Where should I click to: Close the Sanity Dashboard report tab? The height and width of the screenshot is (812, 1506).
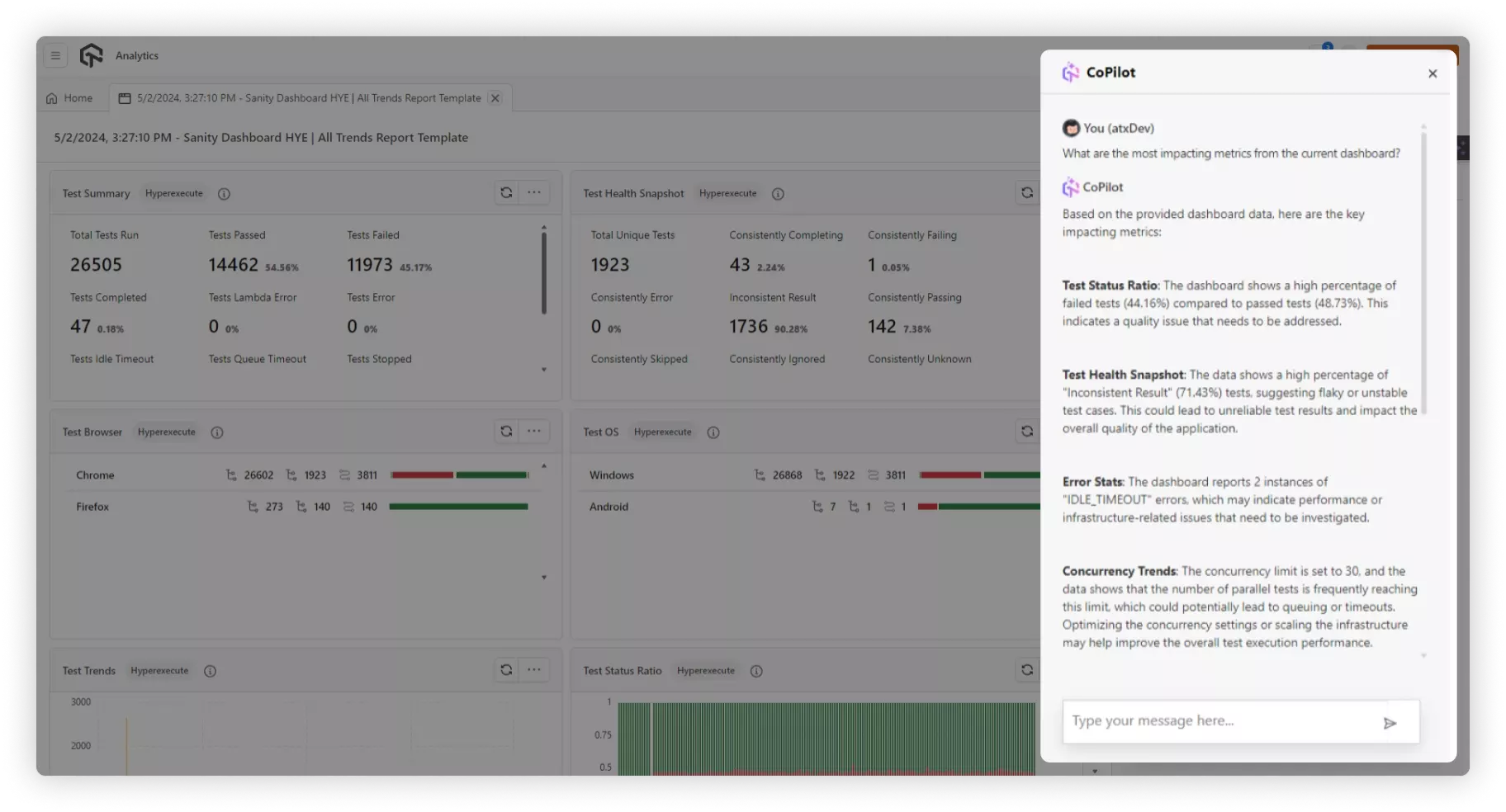tap(495, 98)
